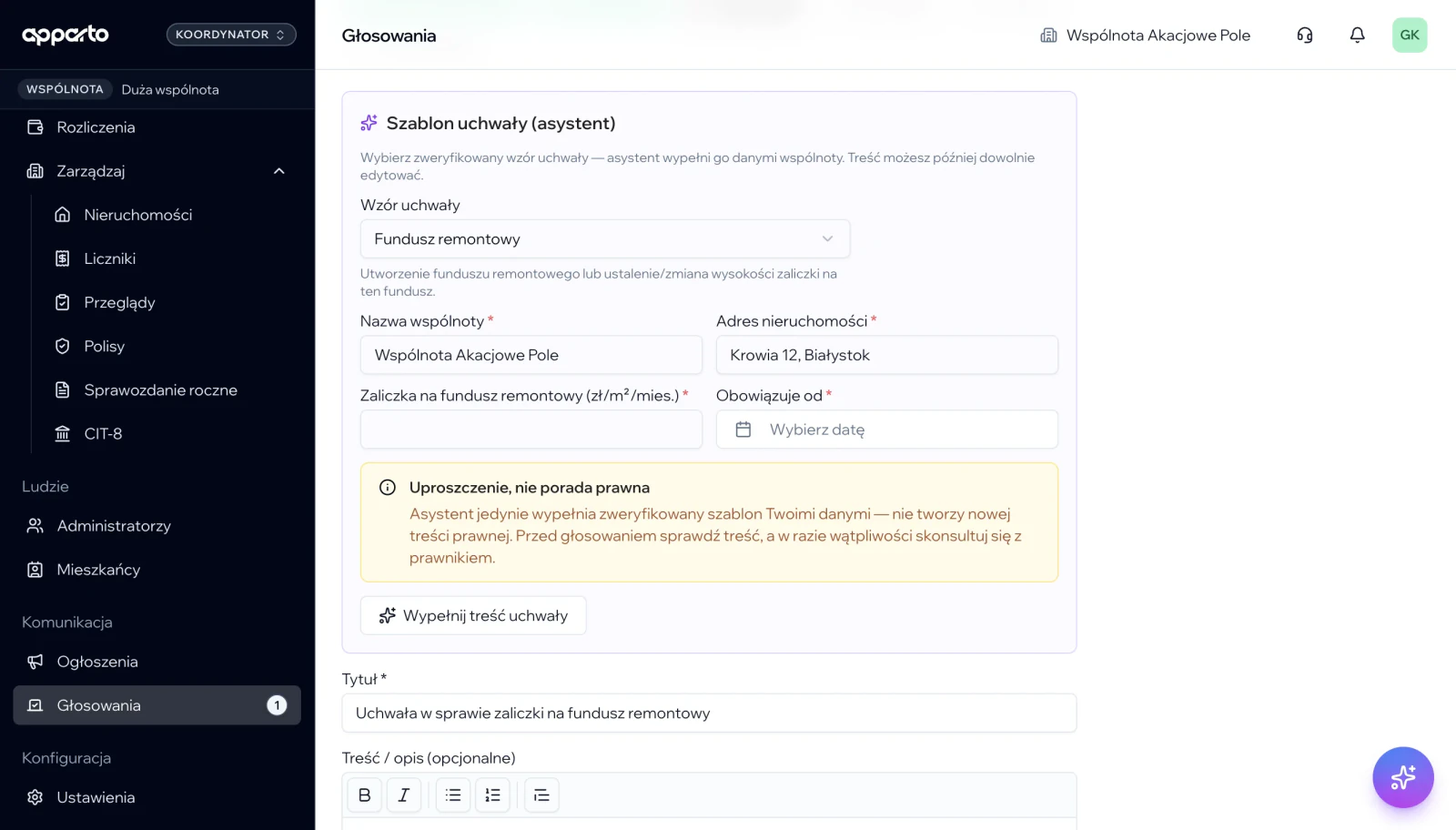Click into the Tytuł text field
The width and height of the screenshot is (1456, 830).
709,714
